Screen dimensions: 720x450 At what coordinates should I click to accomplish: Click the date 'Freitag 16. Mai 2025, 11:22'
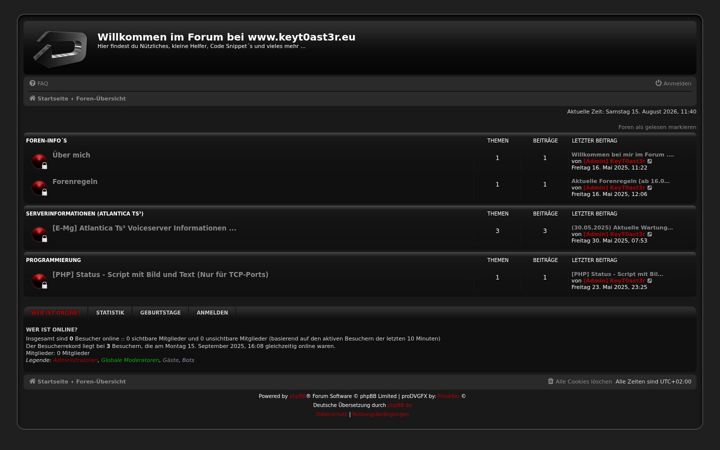[609, 168]
